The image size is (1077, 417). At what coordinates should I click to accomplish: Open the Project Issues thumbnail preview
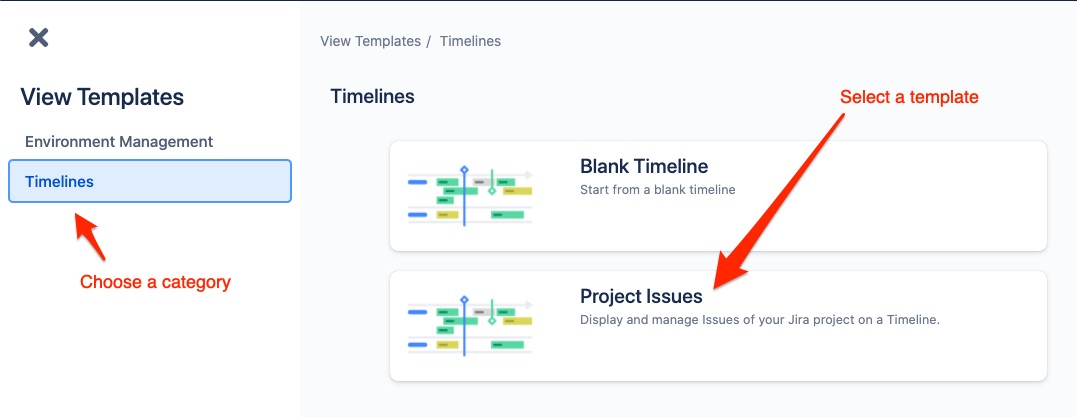(470, 325)
